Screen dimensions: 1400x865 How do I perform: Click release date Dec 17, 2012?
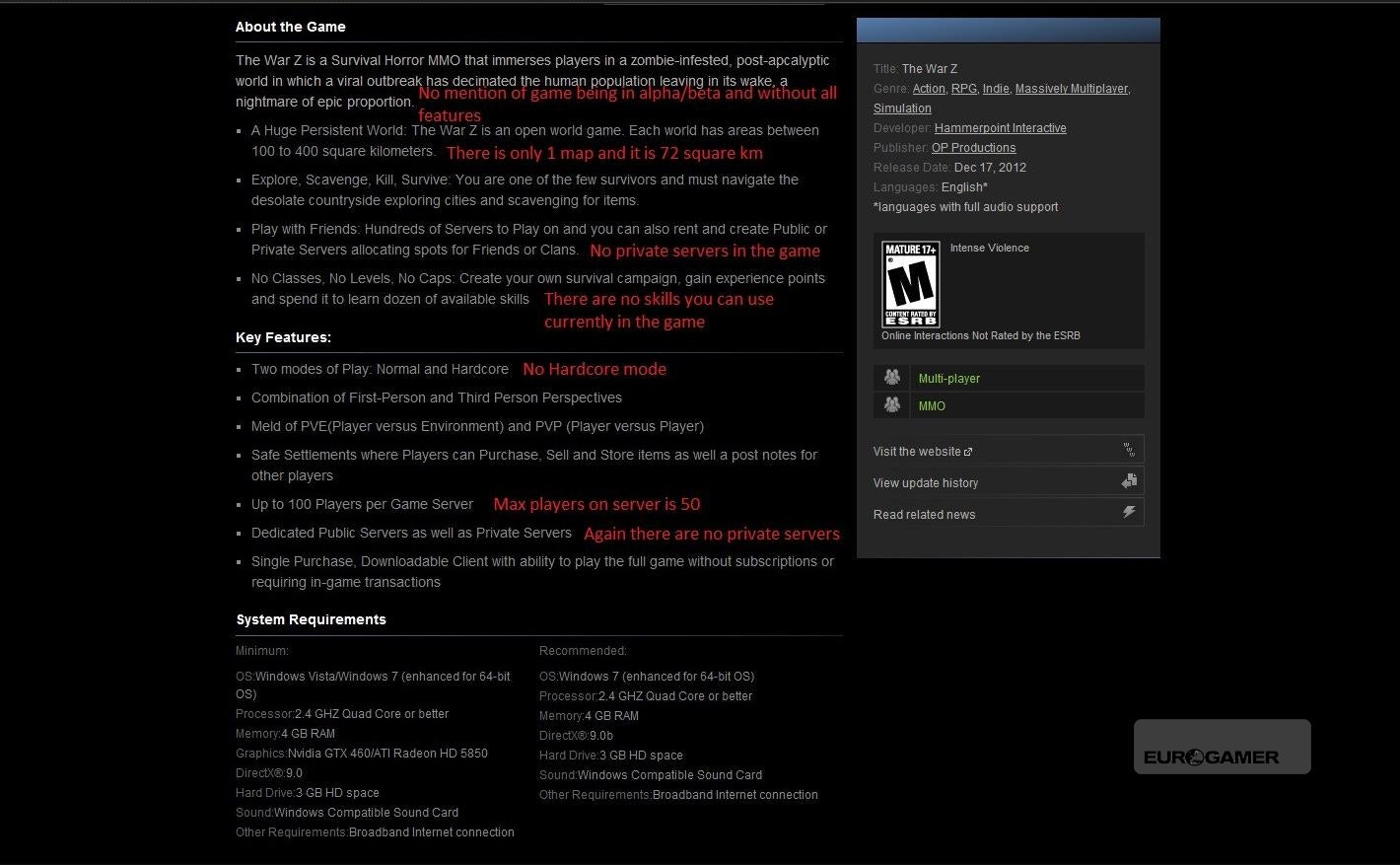pyautogui.click(x=990, y=168)
